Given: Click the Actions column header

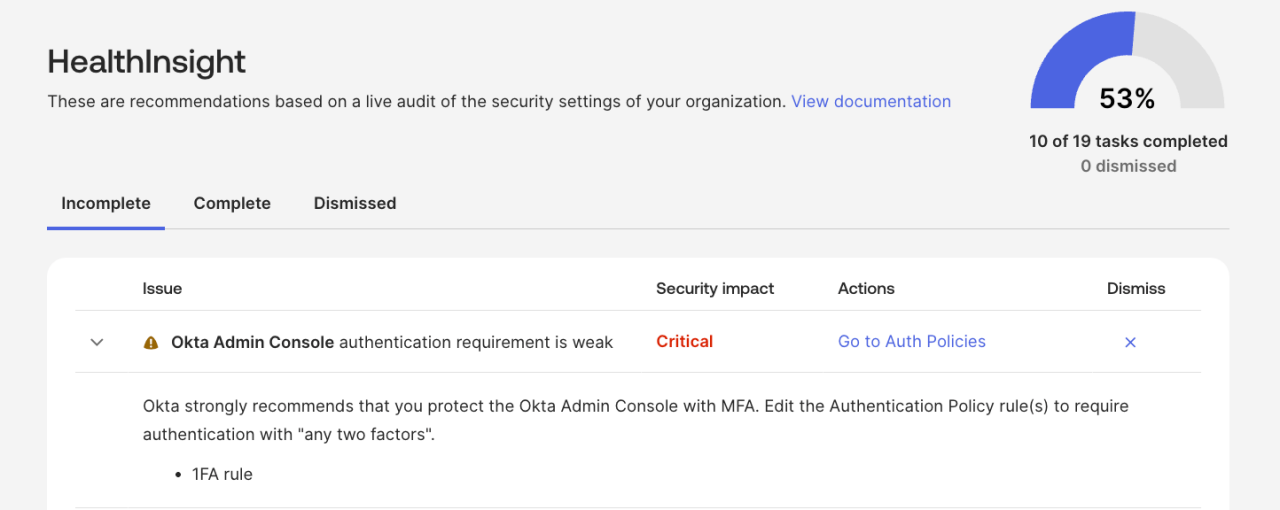Looking at the screenshot, I should 866,288.
